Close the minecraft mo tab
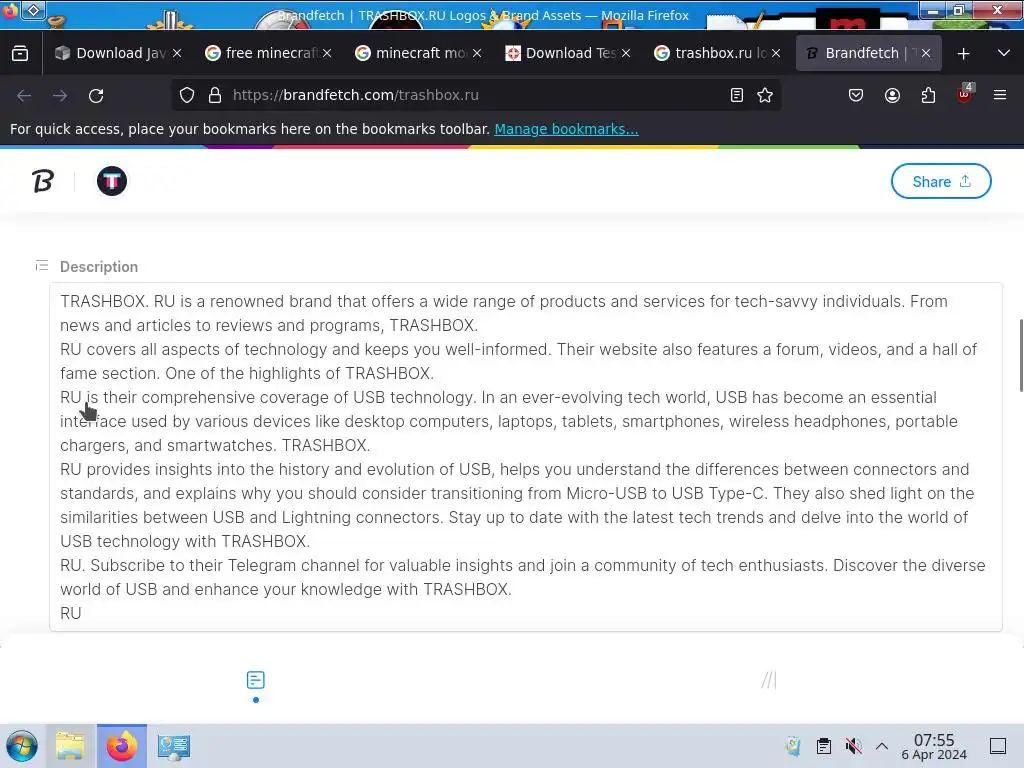1024x768 pixels. (477, 53)
